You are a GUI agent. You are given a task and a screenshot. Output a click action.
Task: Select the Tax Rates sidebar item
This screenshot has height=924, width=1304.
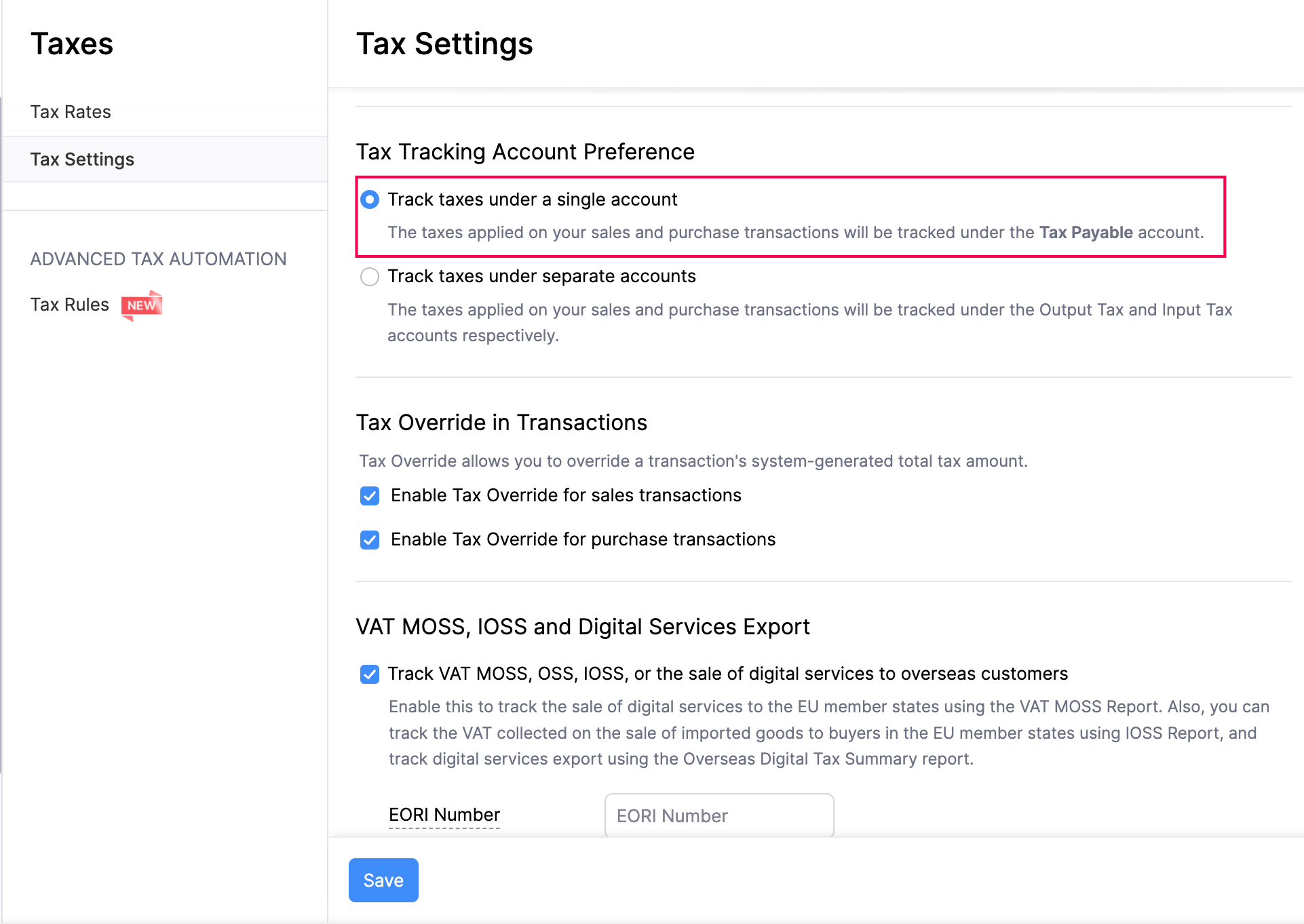71,111
